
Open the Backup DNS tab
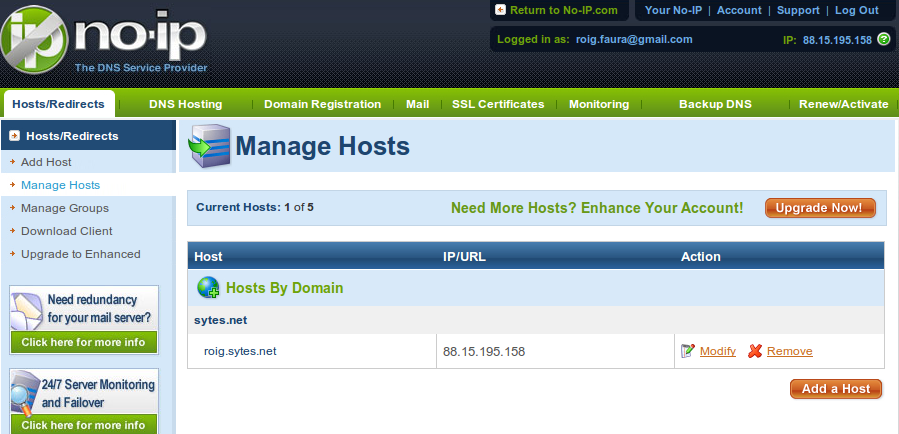[x=715, y=104]
